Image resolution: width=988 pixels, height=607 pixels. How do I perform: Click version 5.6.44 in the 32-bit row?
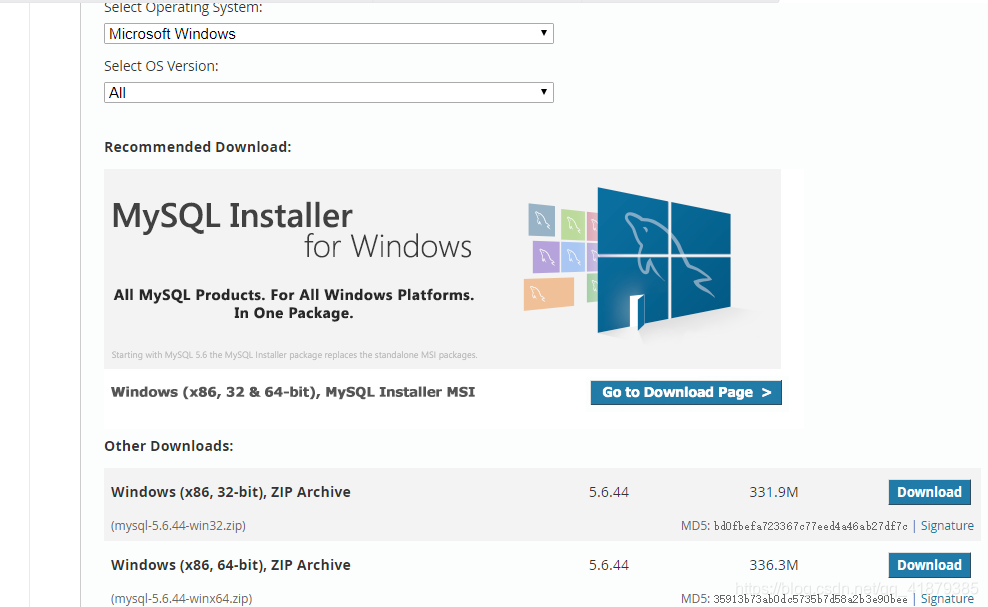point(609,492)
